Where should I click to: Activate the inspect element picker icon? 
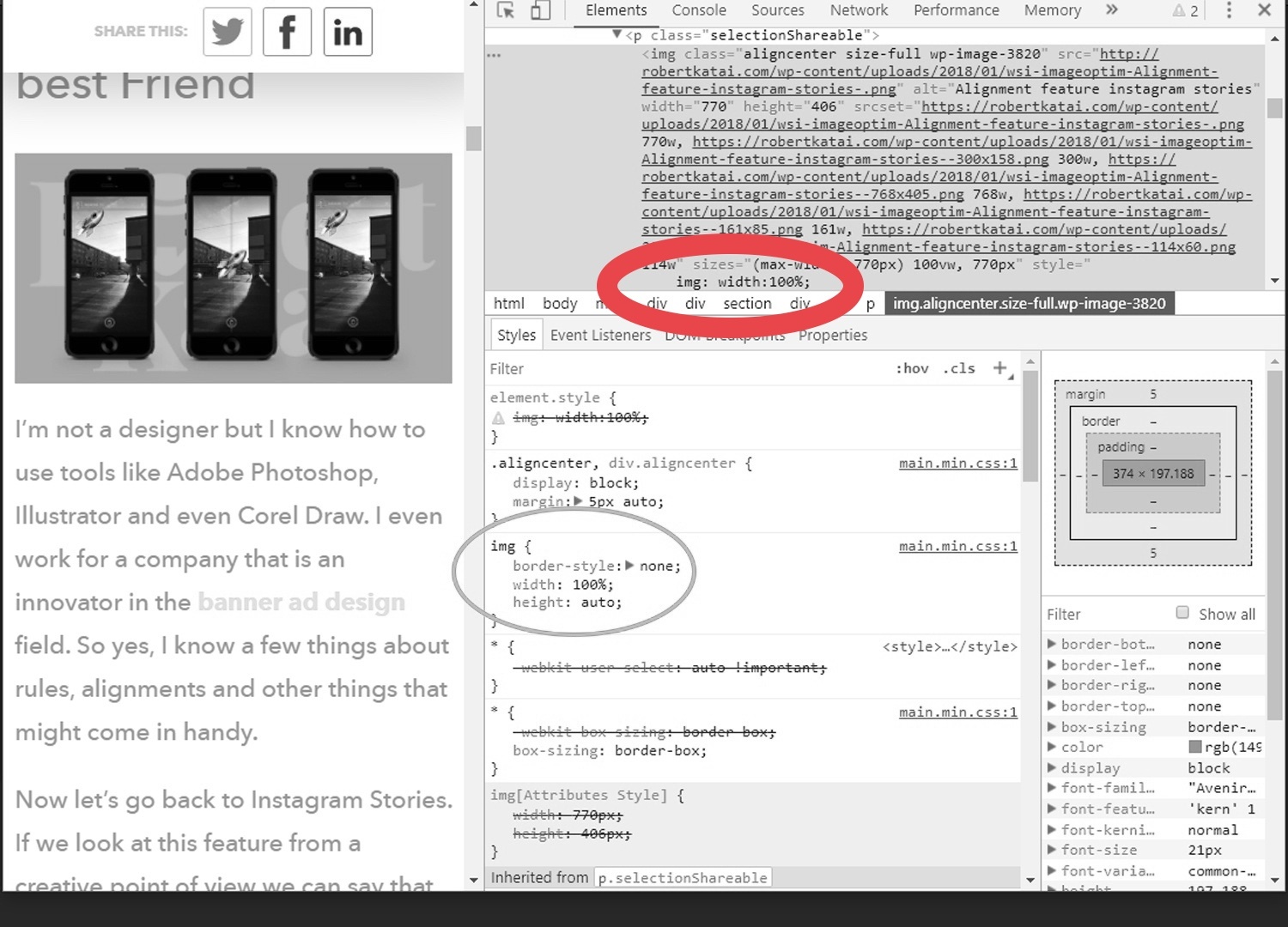click(x=506, y=10)
